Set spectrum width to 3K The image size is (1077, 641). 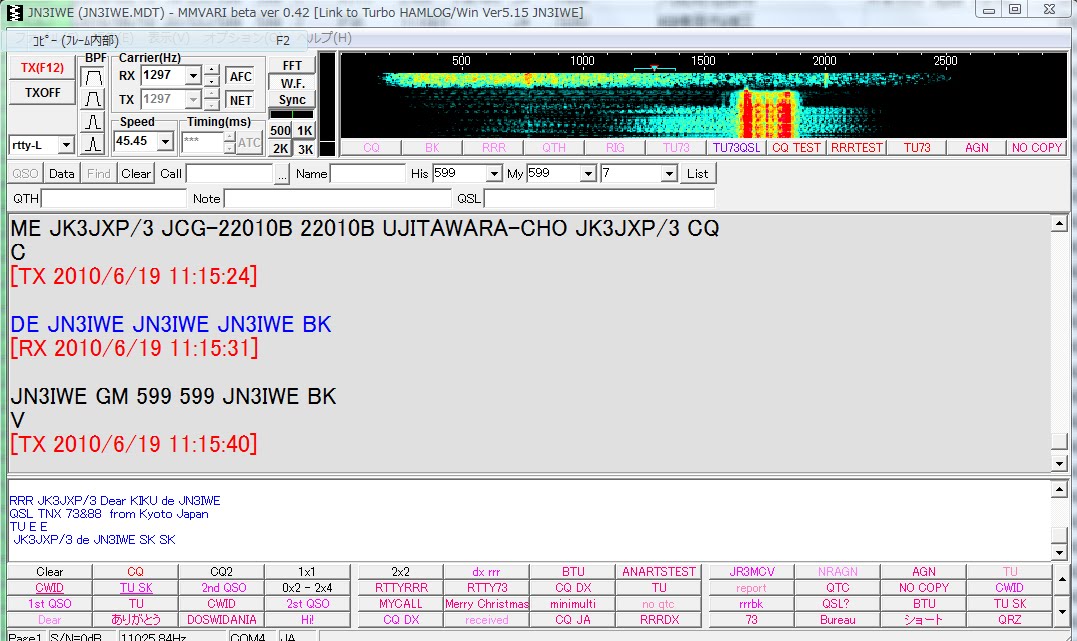click(305, 148)
